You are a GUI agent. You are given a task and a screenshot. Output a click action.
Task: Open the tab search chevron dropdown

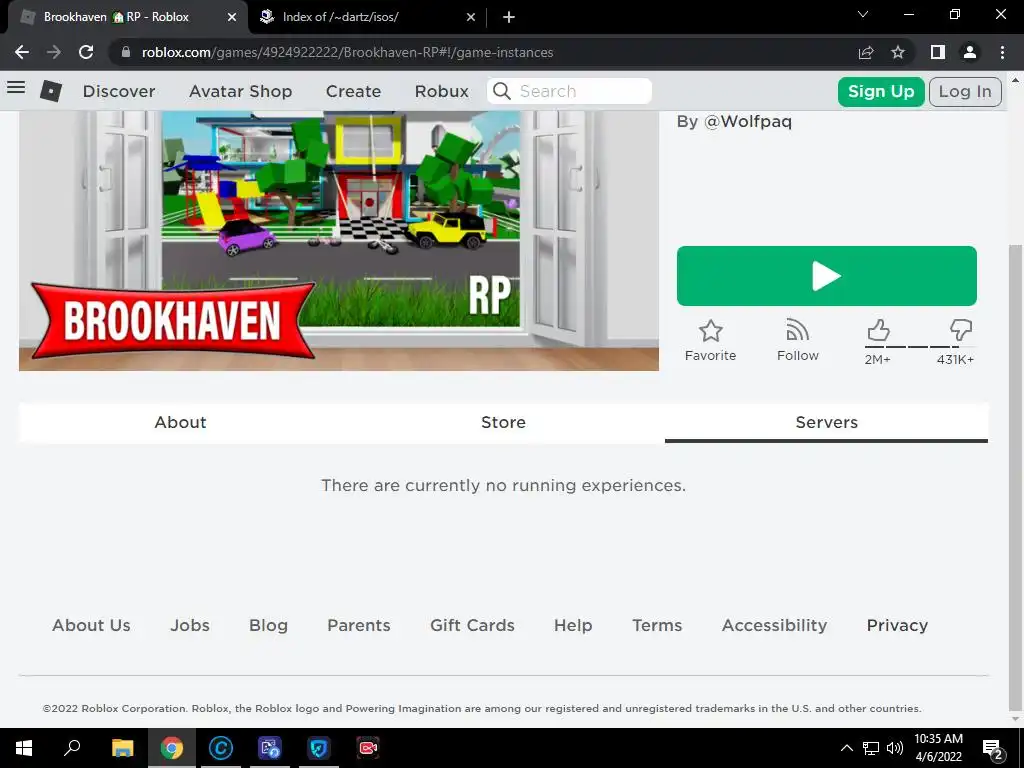pyautogui.click(x=863, y=14)
